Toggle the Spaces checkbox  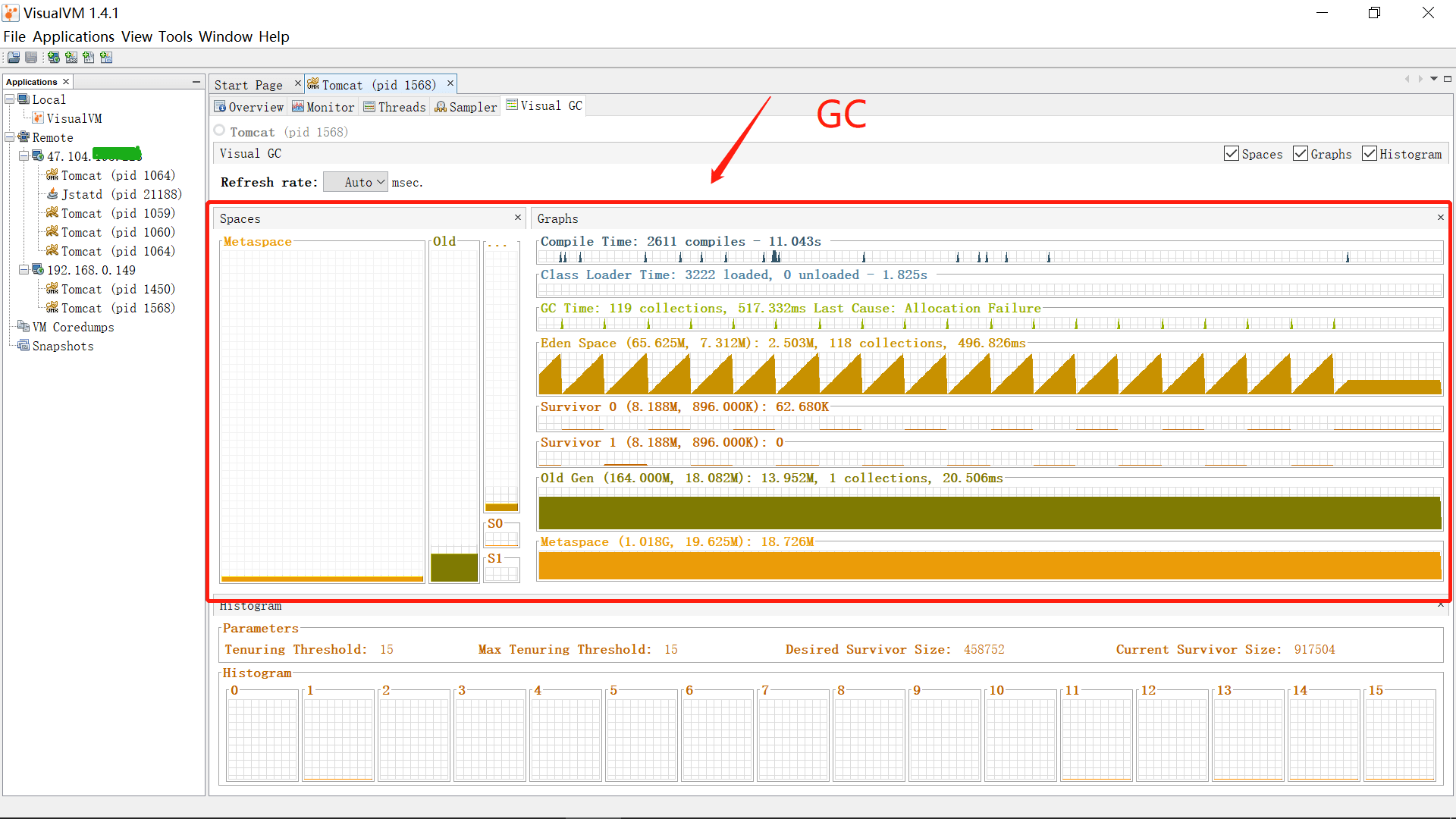pyautogui.click(x=1232, y=153)
